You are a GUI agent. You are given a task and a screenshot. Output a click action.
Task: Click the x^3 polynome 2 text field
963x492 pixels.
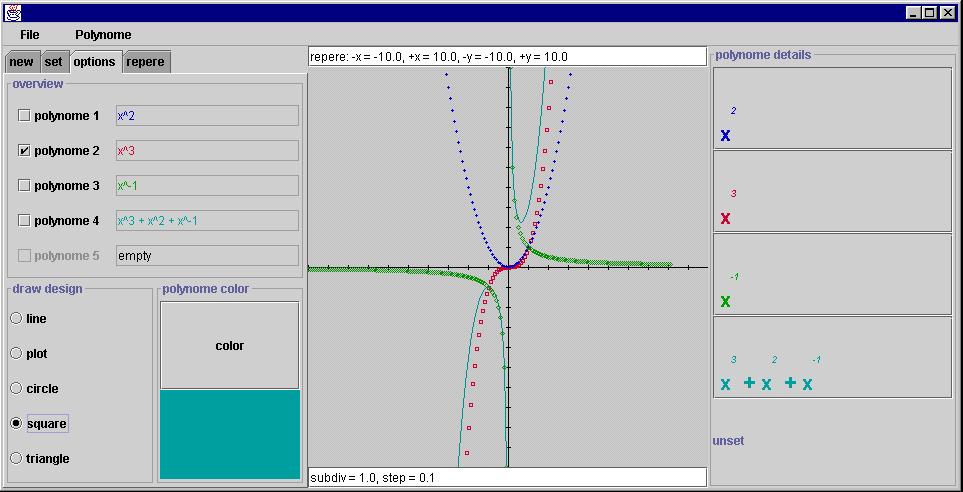click(x=207, y=151)
